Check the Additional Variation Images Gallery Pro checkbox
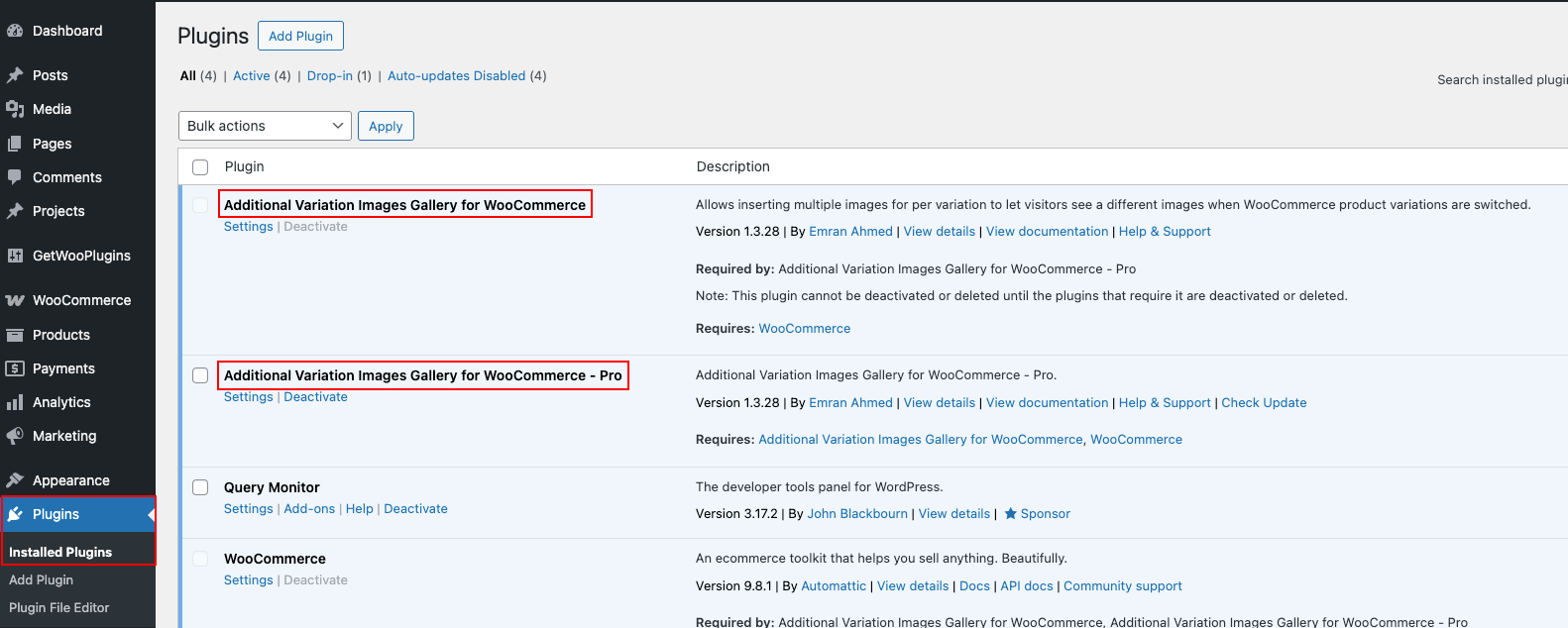 pos(200,375)
